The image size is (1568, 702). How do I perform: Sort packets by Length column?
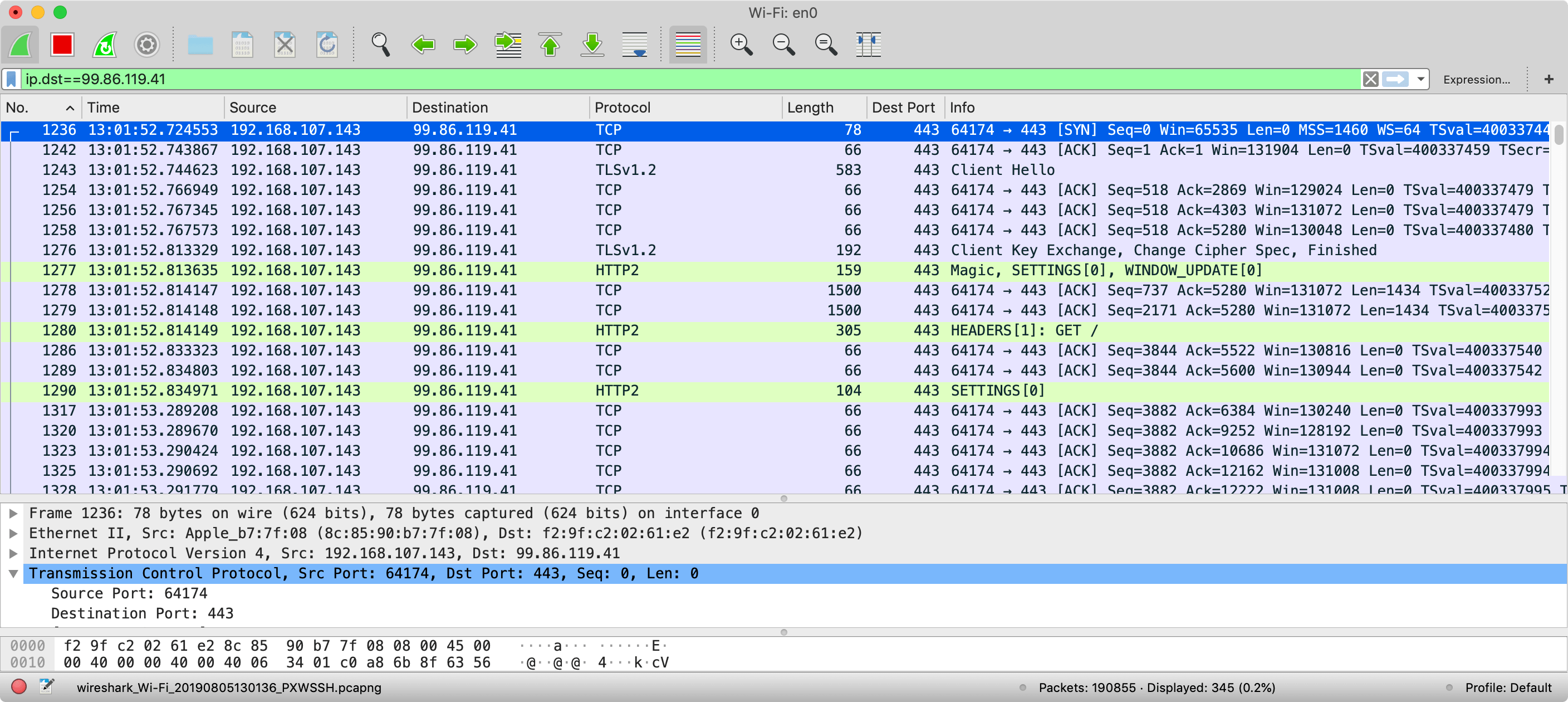point(824,108)
